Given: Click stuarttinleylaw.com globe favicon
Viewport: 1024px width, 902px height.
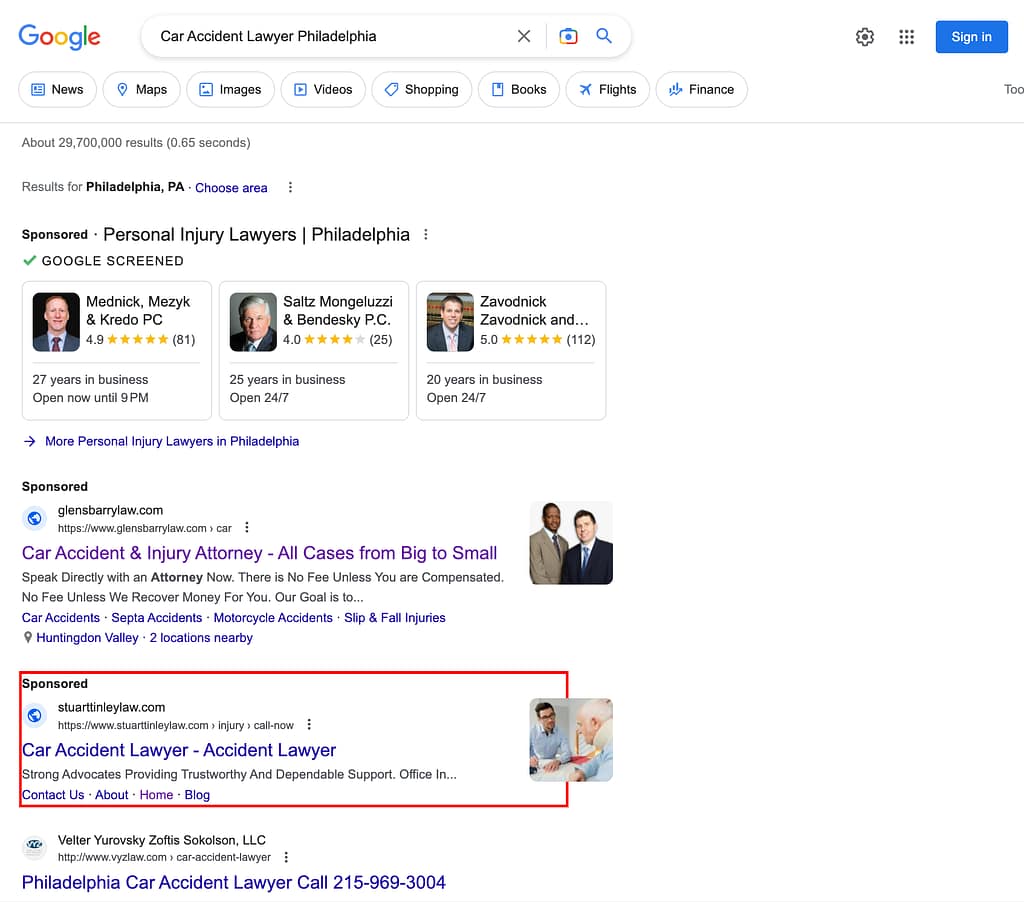Looking at the screenshot, I should [x=35, y=715].
